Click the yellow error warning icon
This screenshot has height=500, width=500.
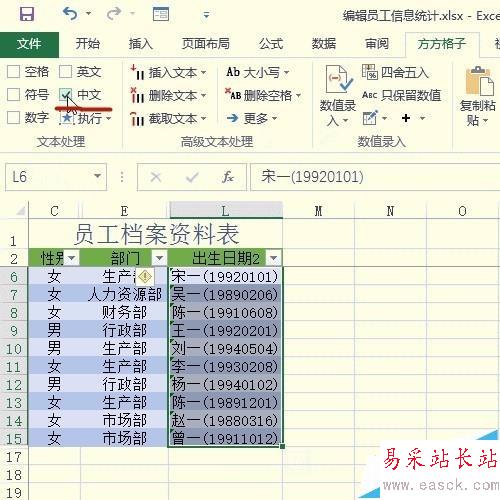[145, 276]
